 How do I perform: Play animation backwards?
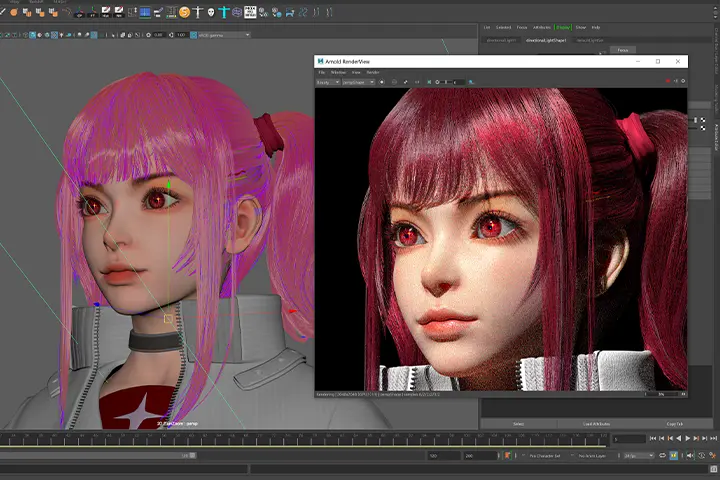coord(679,438)
